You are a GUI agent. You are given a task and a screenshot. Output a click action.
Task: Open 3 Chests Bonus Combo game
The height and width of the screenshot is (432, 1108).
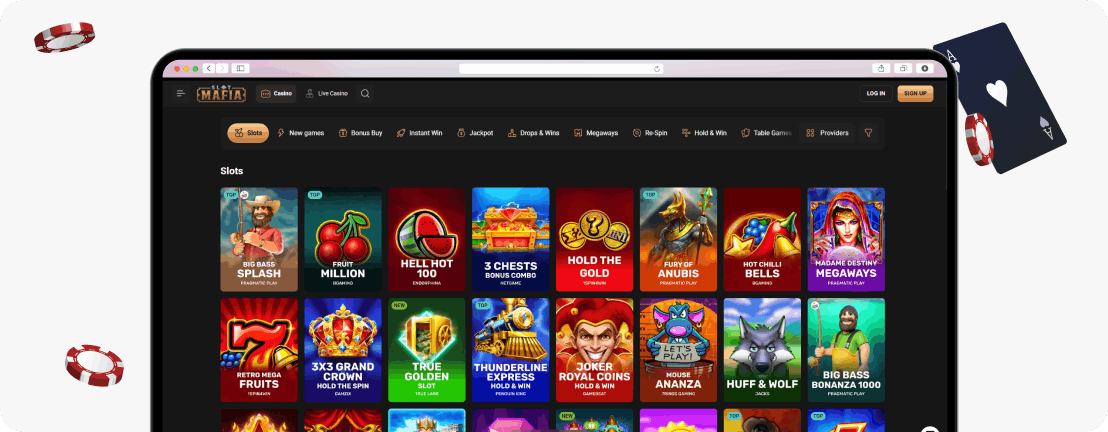point(511,240)
